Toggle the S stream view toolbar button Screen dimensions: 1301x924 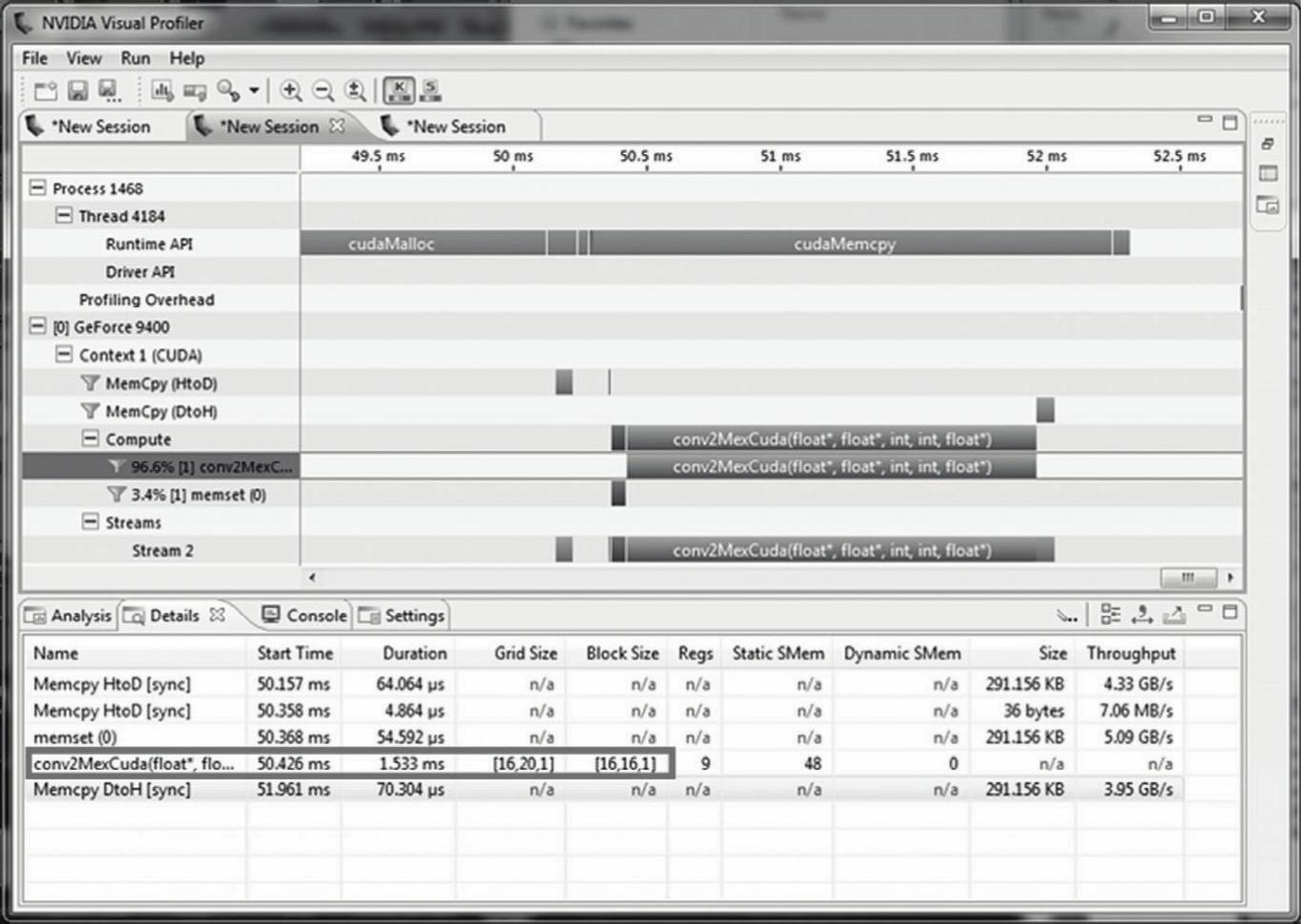[x=430, y=91]
